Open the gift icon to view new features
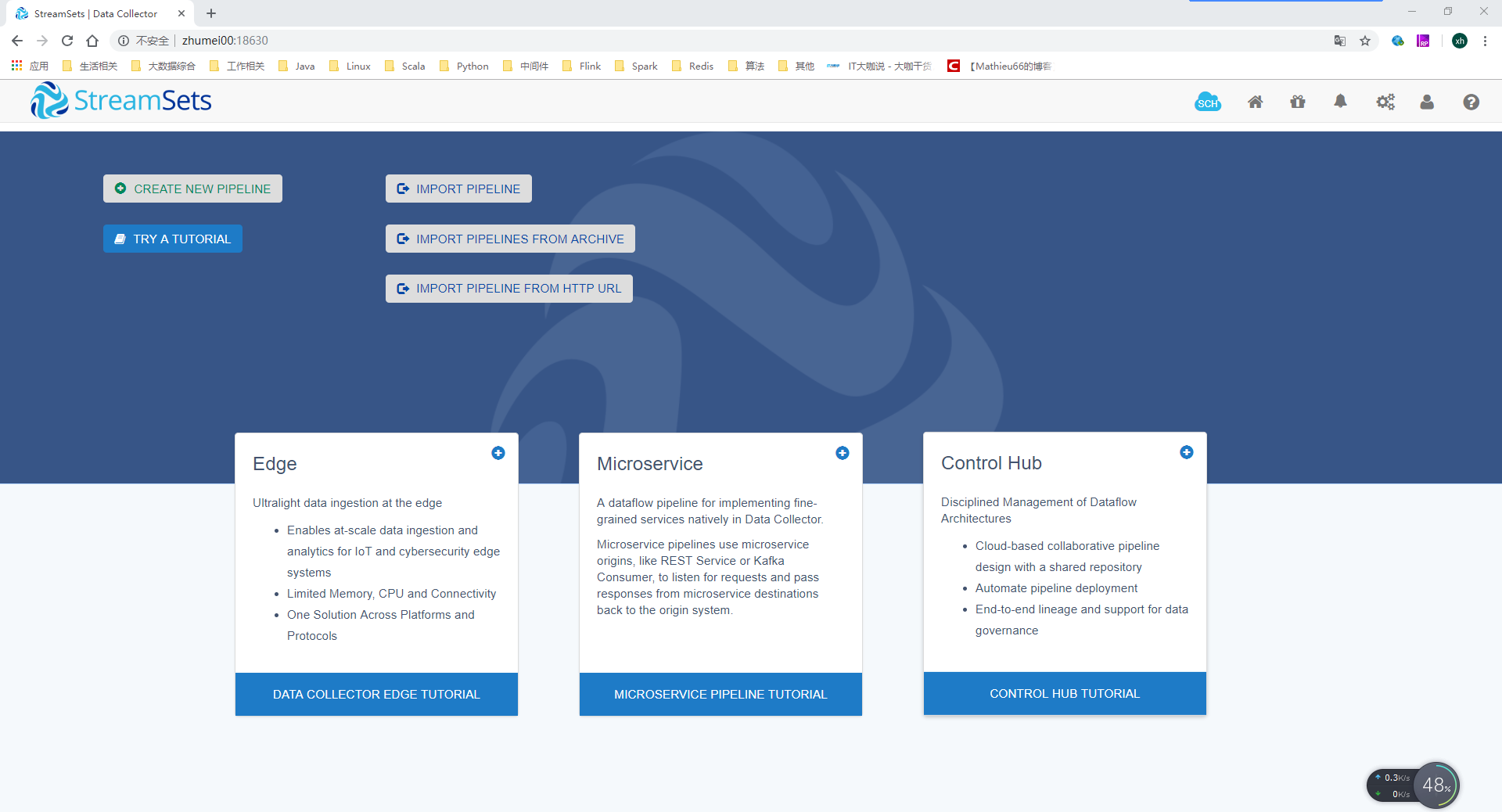The image size is (1502, 812). [1297, 102]
